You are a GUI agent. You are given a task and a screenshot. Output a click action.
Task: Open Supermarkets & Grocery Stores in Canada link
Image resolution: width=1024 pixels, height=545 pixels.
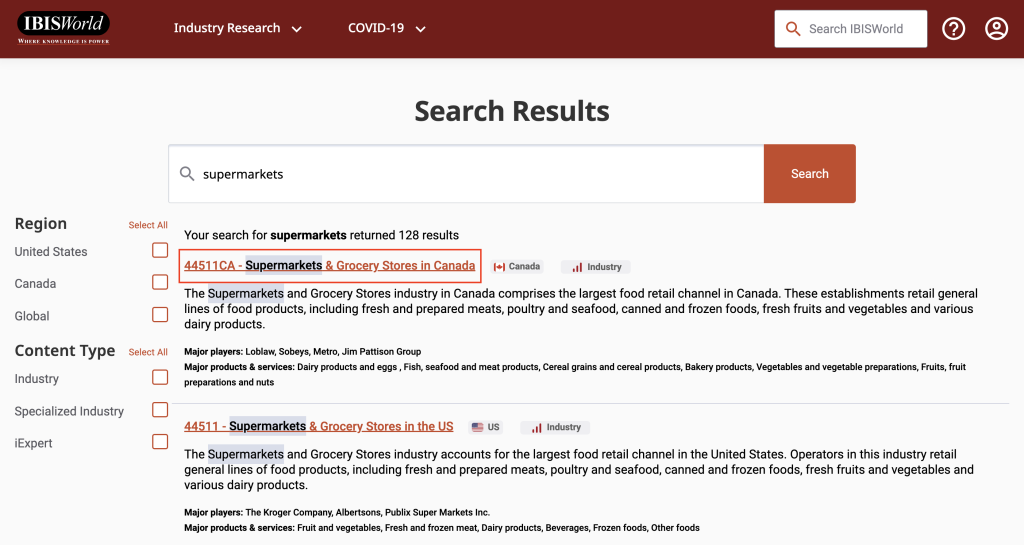pos(329,266)
